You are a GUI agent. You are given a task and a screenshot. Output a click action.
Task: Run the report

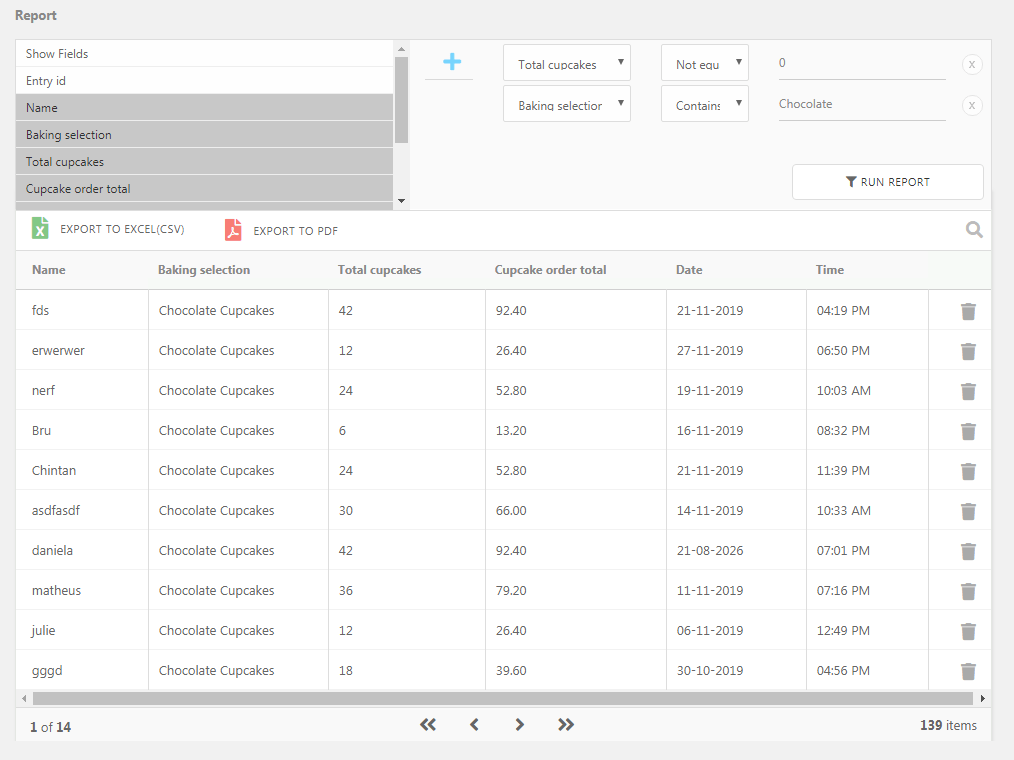pos(887,182)
